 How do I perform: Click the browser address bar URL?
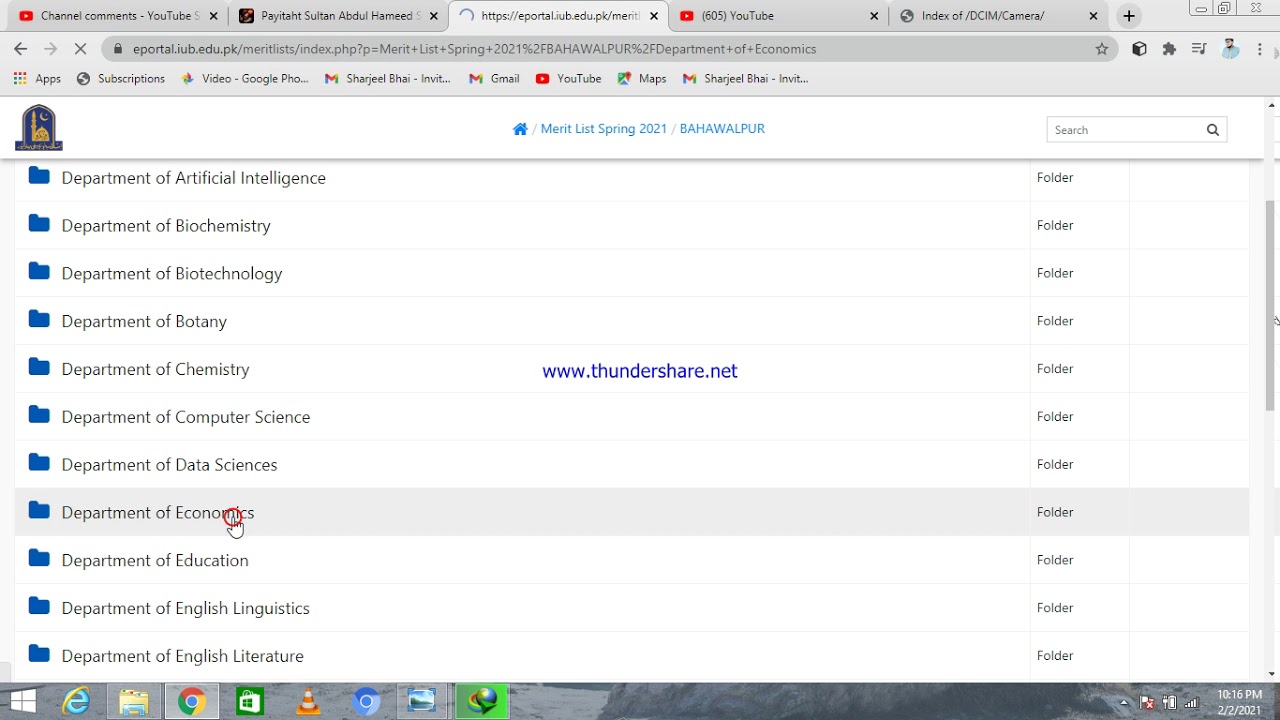coord(474,49)
